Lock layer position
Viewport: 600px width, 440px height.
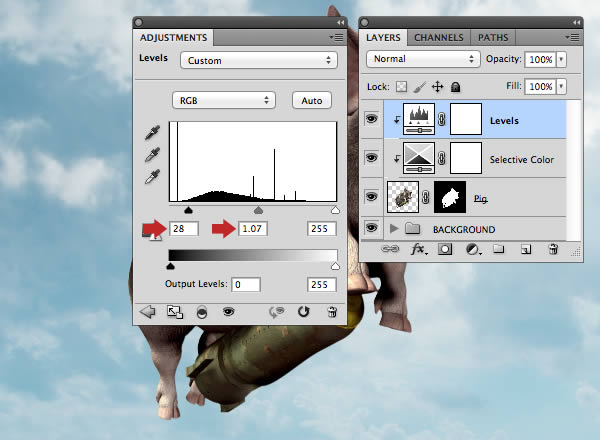click(x=437, y=87)
